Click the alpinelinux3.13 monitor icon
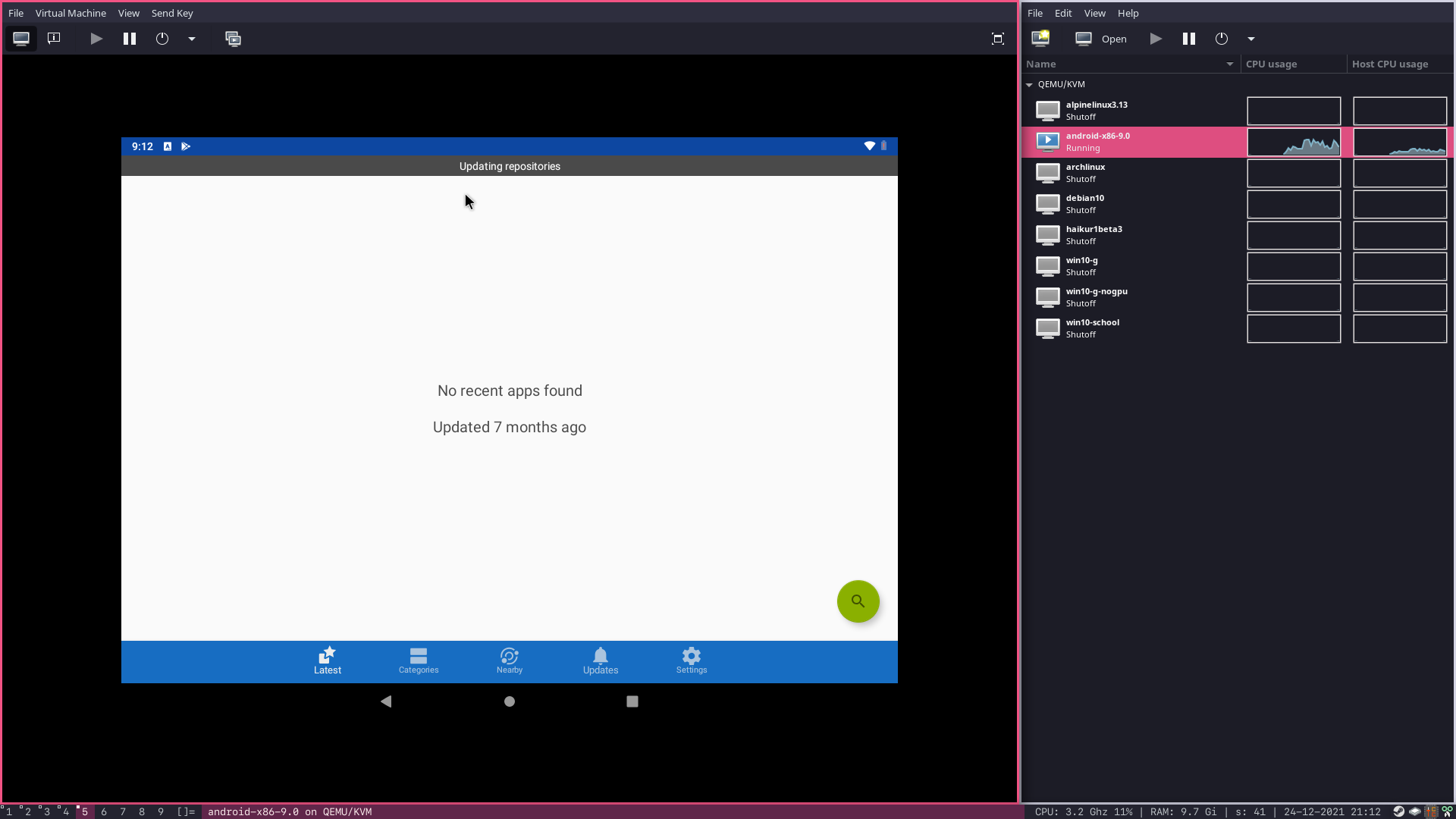The width and height of the screenshot is (1456, 819). click(1048, 111)
